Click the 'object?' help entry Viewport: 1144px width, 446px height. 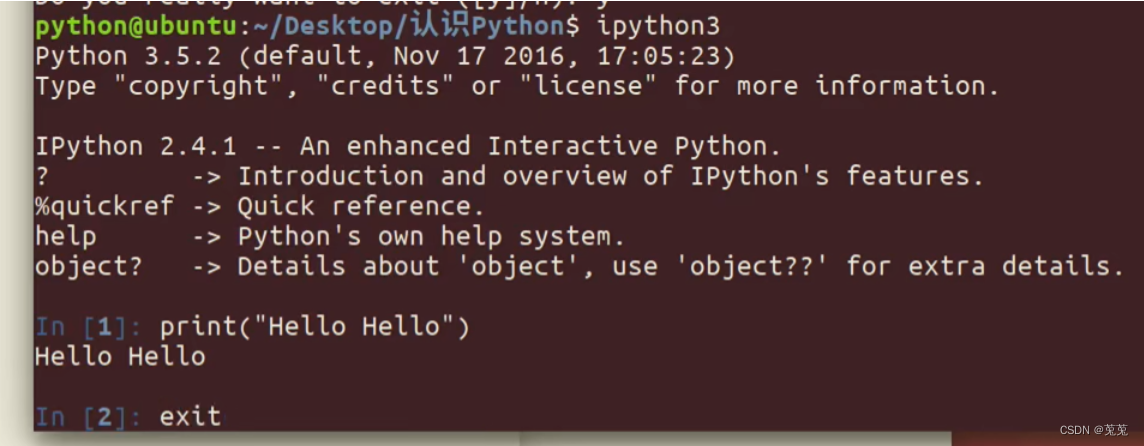click(89, 266)
